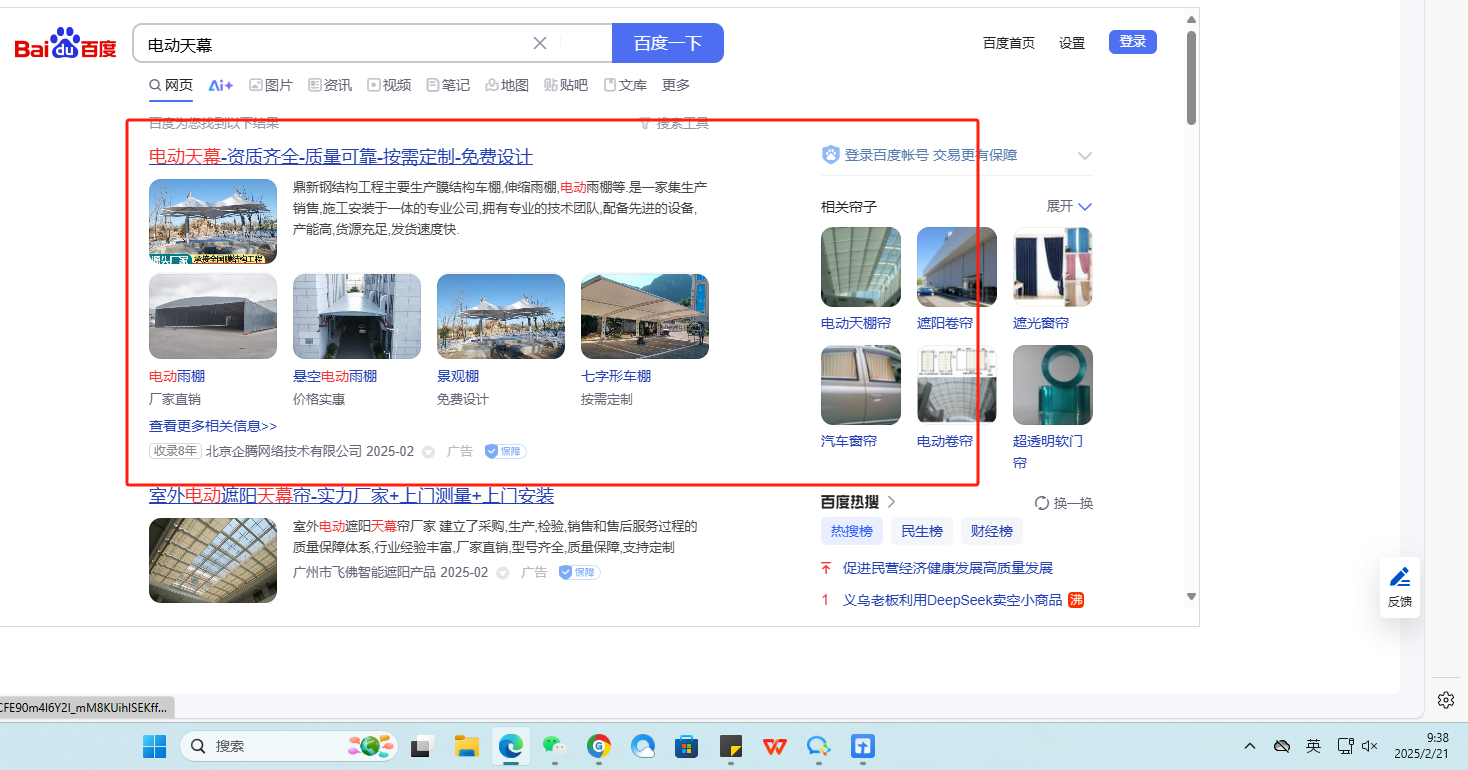Screen dimensions: 1468x770
Task: Switch to the 资讯 tab
Action: (x=330, y=85)
